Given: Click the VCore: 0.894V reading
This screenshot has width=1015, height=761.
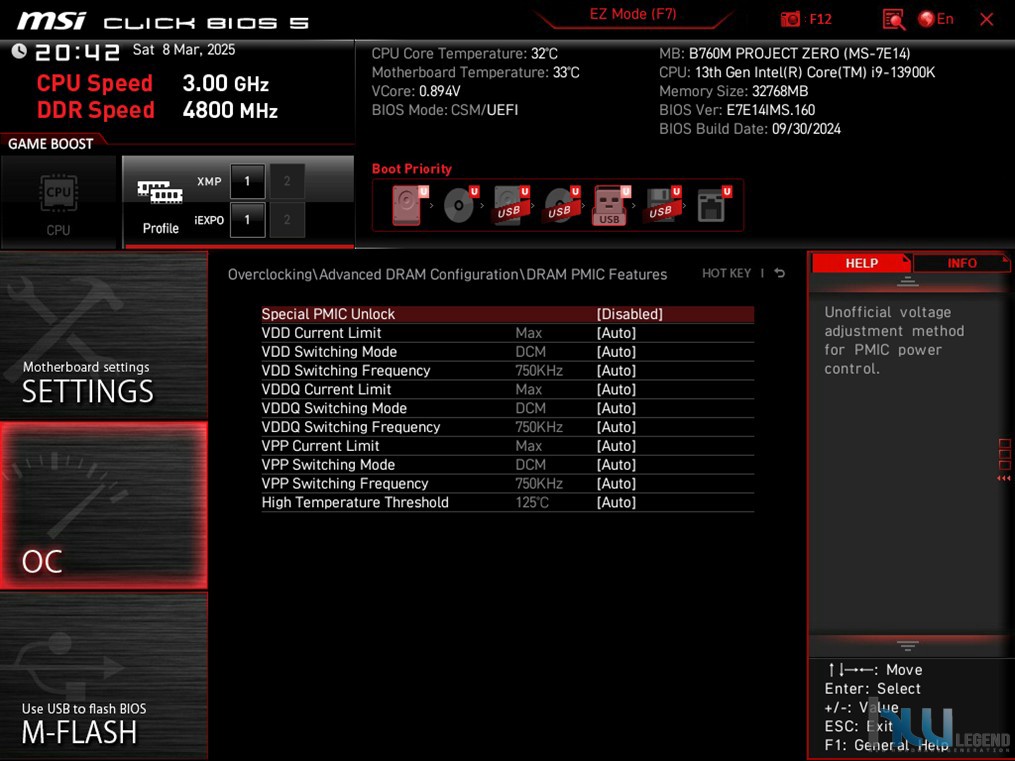Looking at the screenshot, I should [x=416, y=91].
